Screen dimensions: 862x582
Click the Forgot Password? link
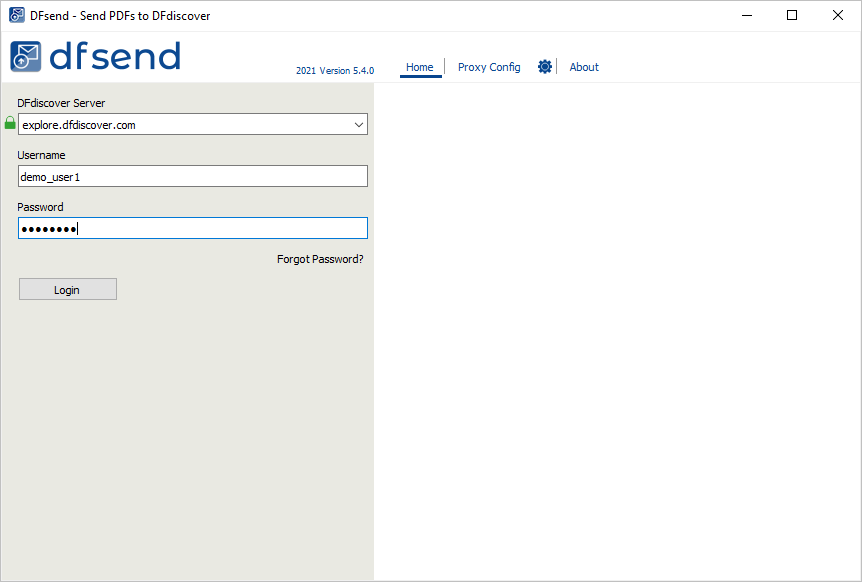320,259
